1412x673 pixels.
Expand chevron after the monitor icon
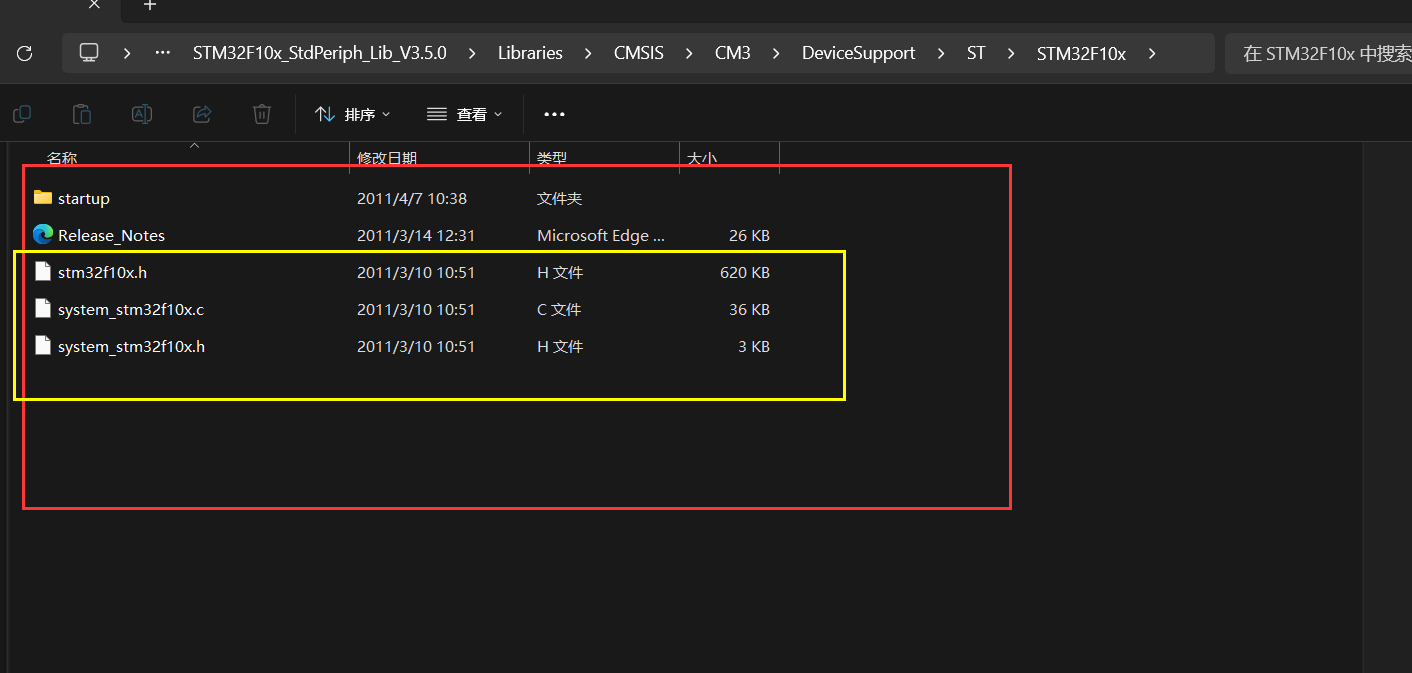point(127,54)
